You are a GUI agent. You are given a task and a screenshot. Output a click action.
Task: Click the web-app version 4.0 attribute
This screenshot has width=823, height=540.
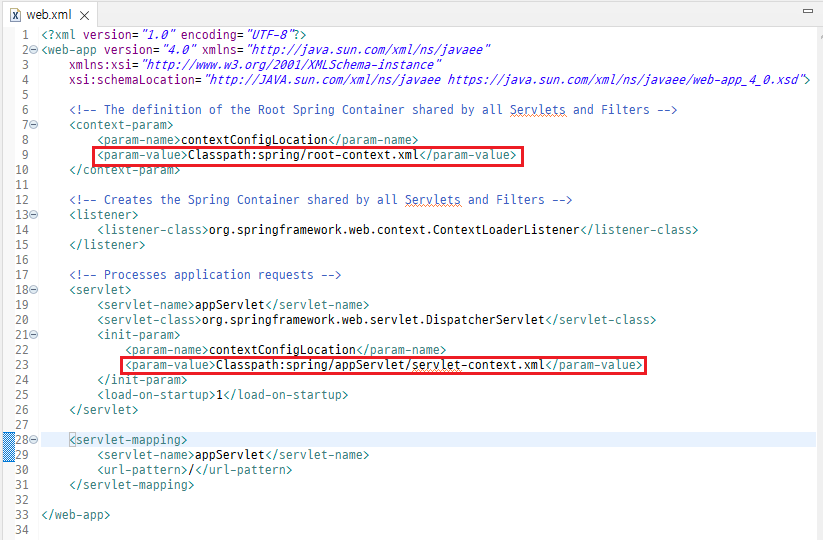point(150,50)
